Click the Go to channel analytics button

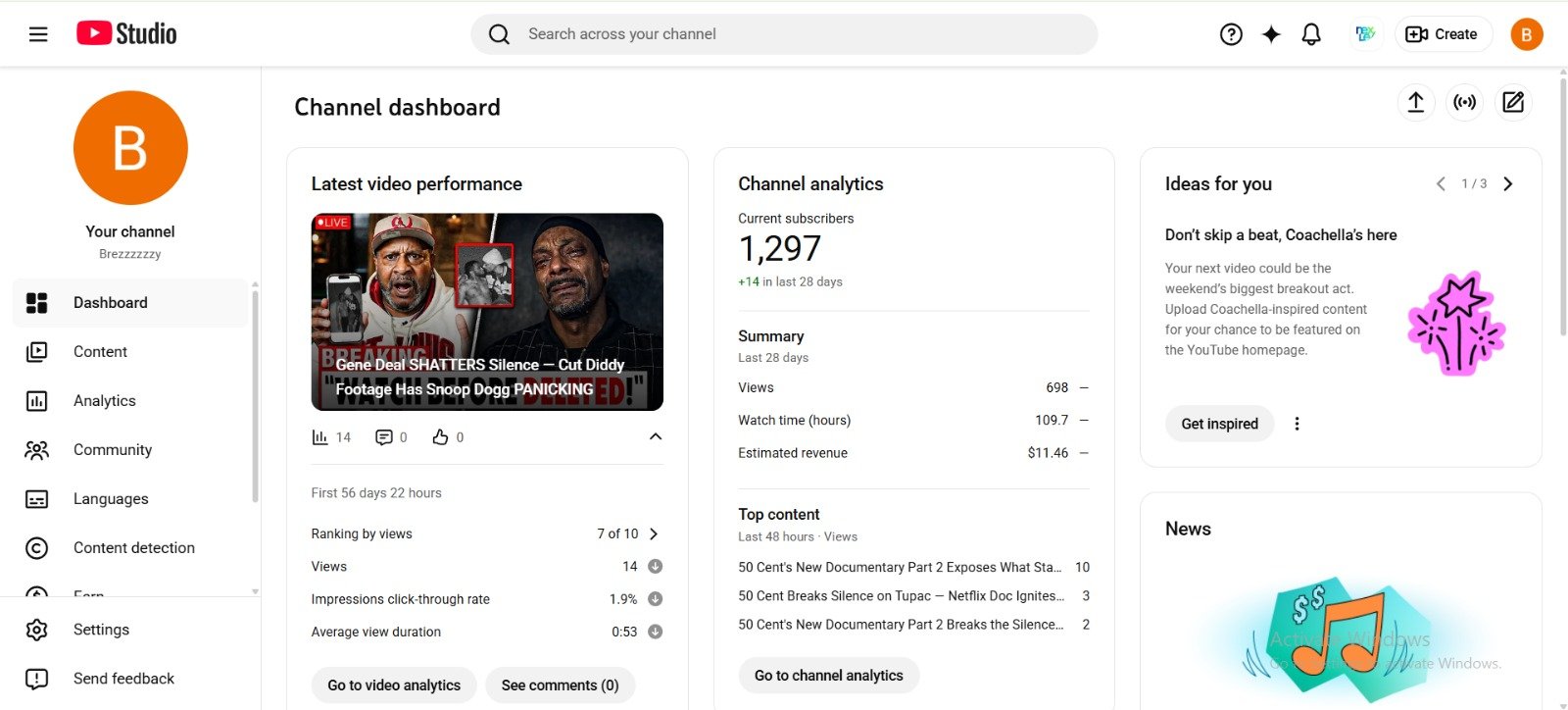[x=828, y=676]
